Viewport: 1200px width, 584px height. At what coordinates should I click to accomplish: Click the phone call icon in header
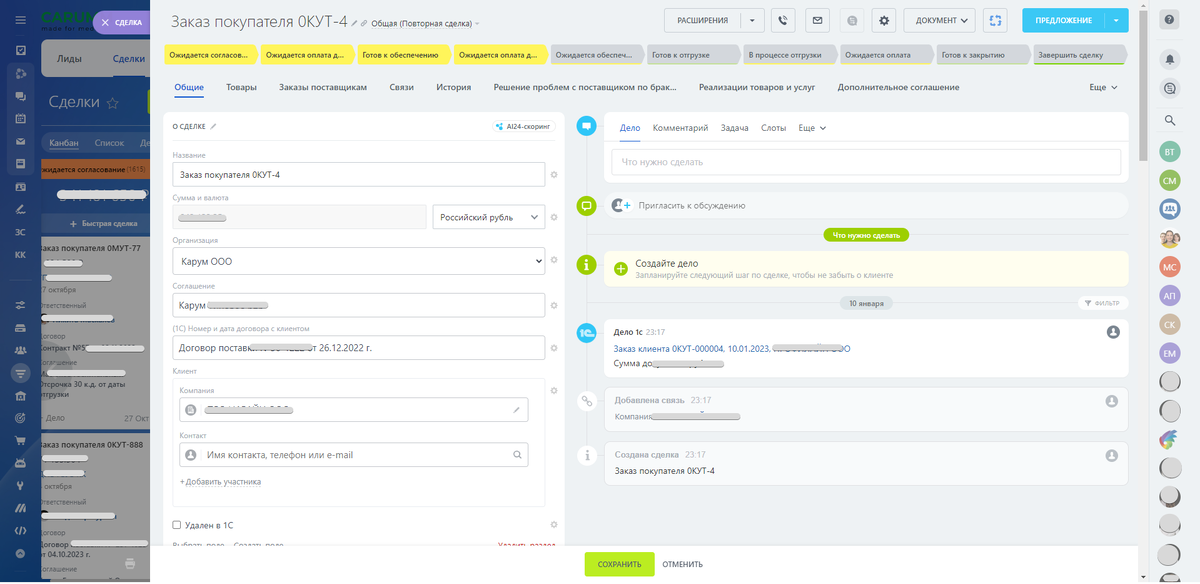(x=785, y=20)
